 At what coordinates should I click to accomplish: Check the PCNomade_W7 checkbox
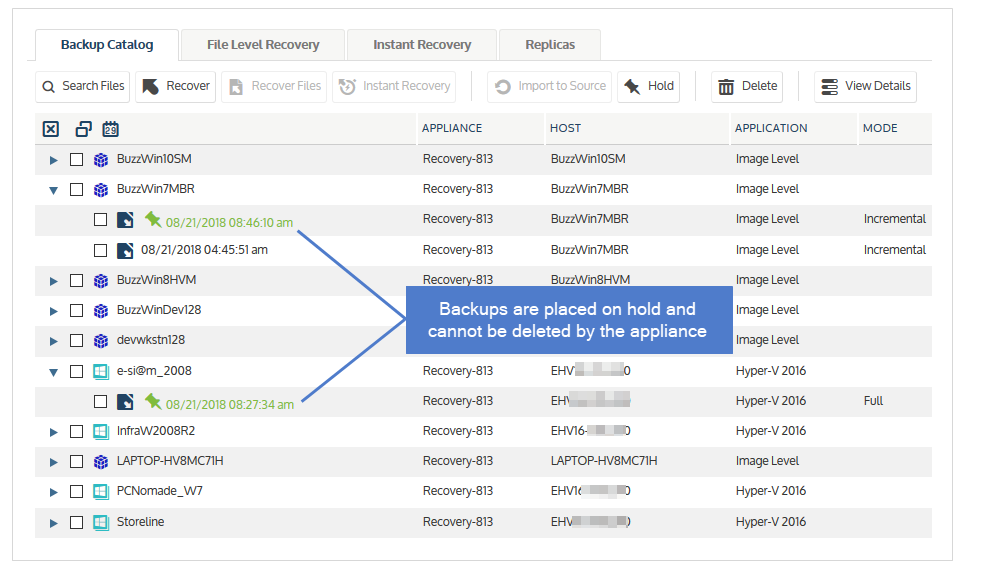76,492
